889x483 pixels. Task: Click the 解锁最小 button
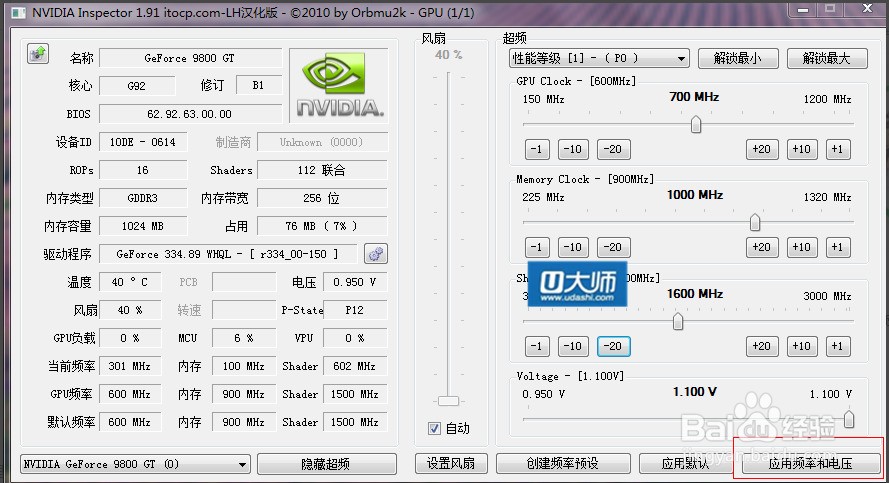738,58
